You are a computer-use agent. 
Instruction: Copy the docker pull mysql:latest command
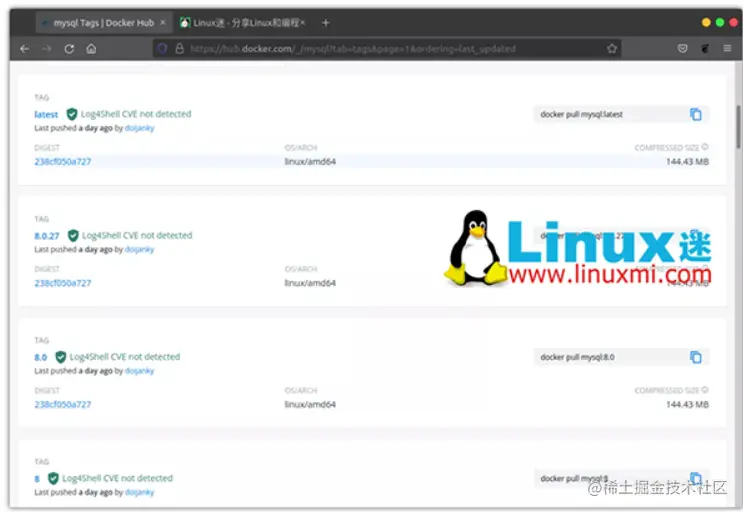click(x=695, y=114)
